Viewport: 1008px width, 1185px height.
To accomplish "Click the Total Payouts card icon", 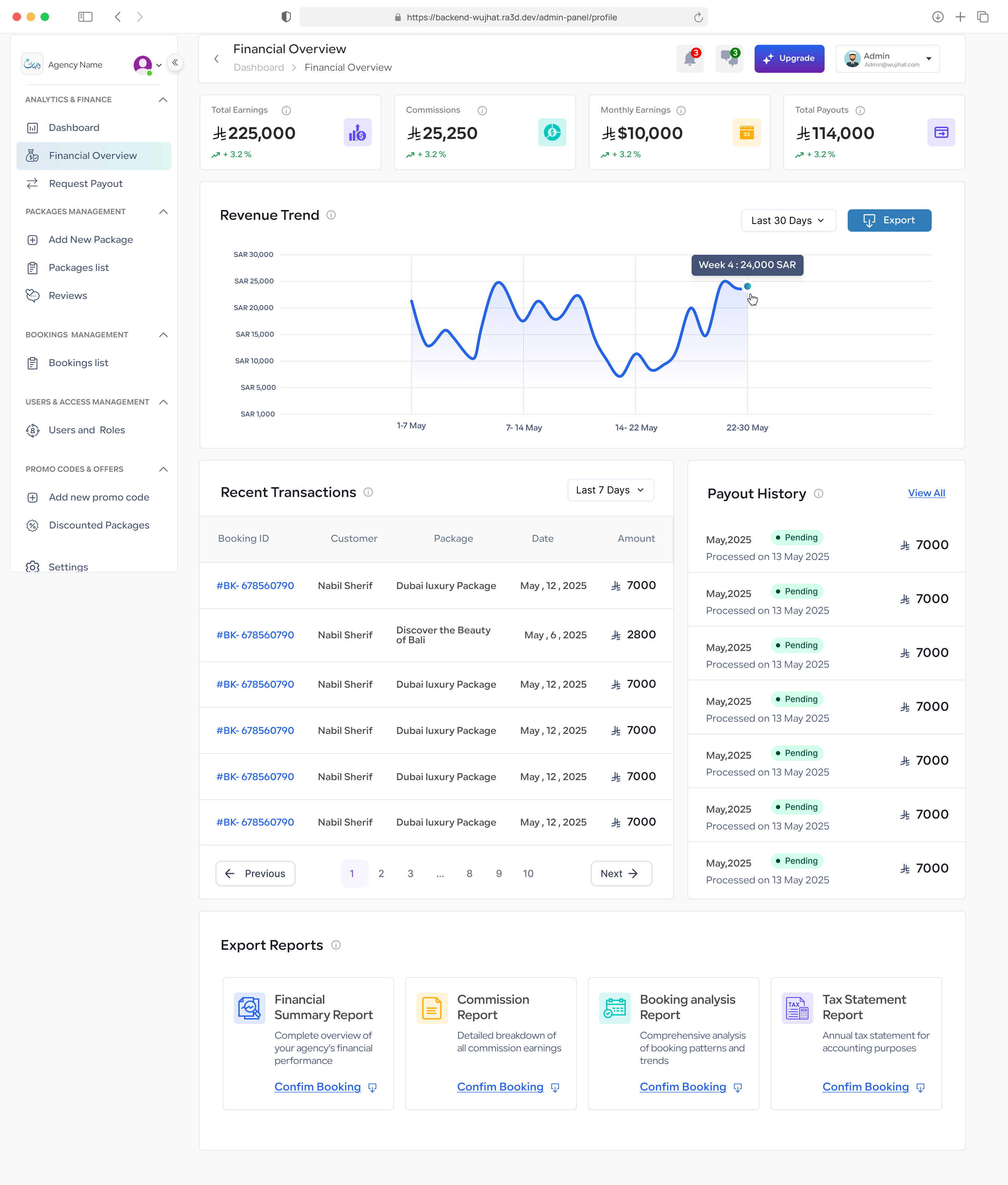I will 941,133.
